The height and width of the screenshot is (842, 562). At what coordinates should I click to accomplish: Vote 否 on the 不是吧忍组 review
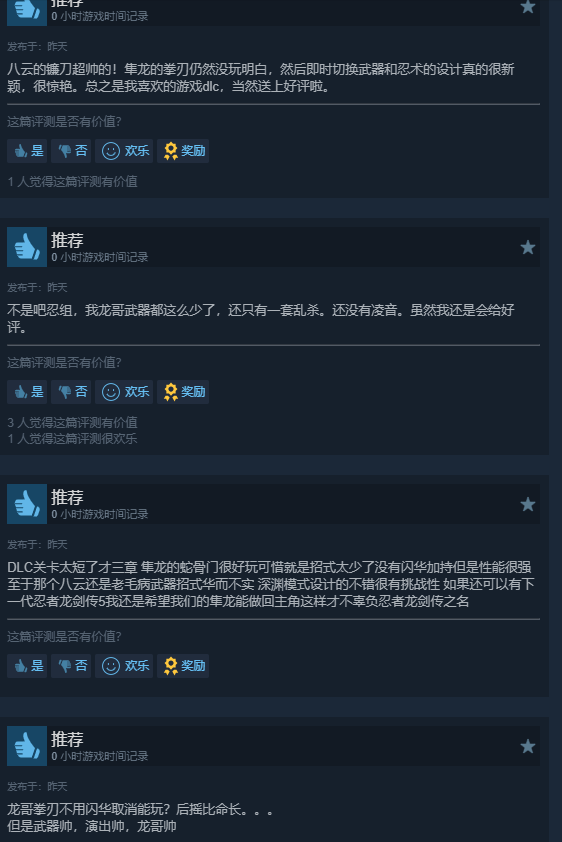pos(71,391)
